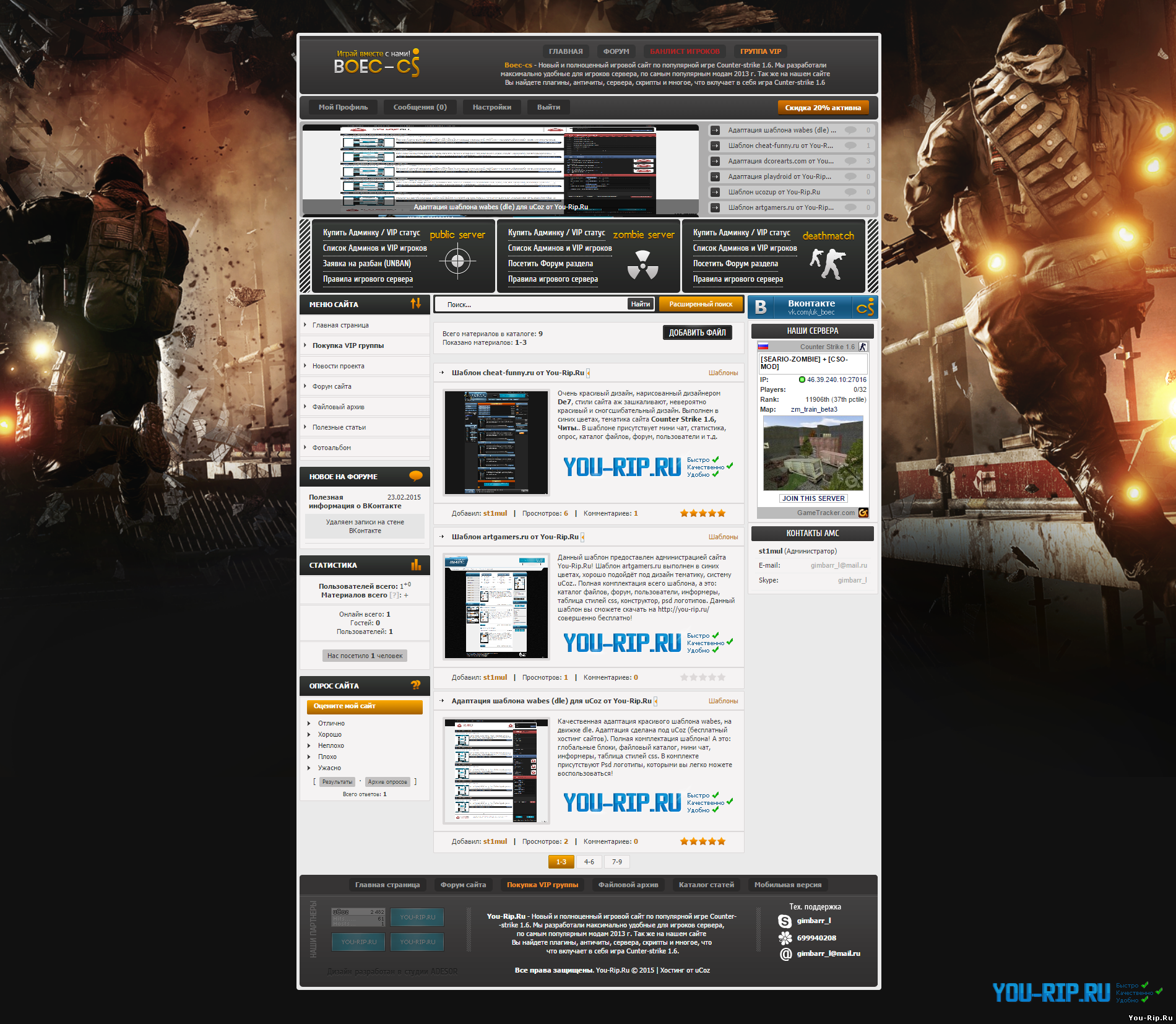The height and width of the screenshot is (1024, 1176).
Task: Click the 'Скидка 20% активна' button
Action: coord(823,108)
